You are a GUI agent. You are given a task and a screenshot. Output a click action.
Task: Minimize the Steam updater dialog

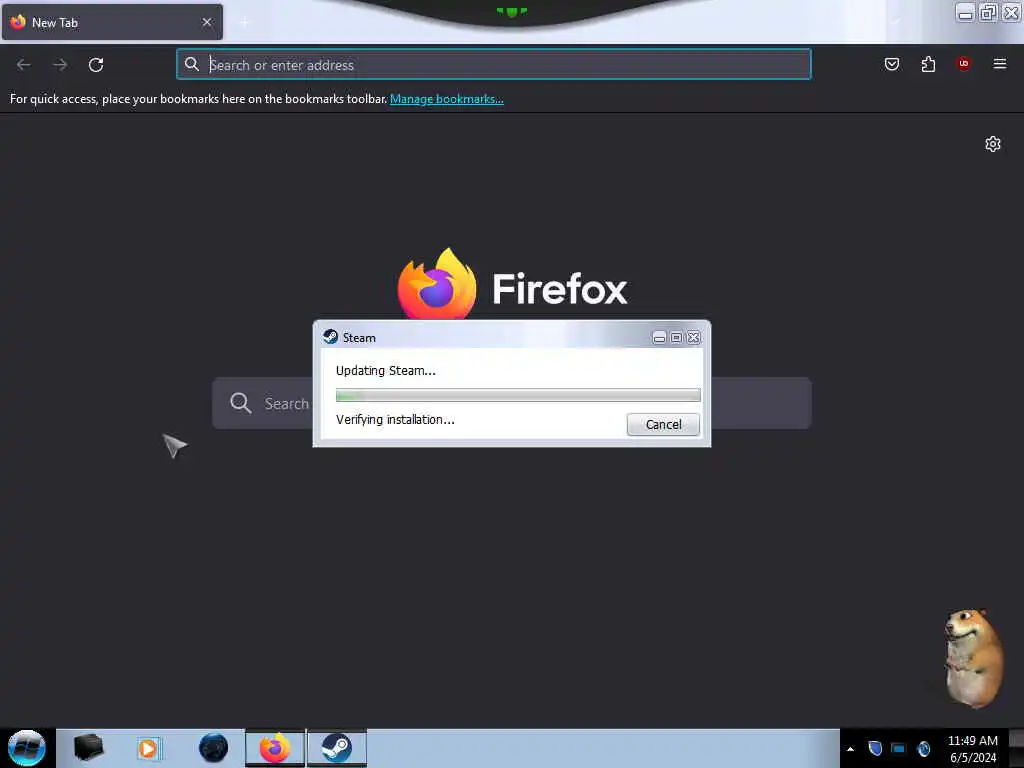tap(659, 338)
